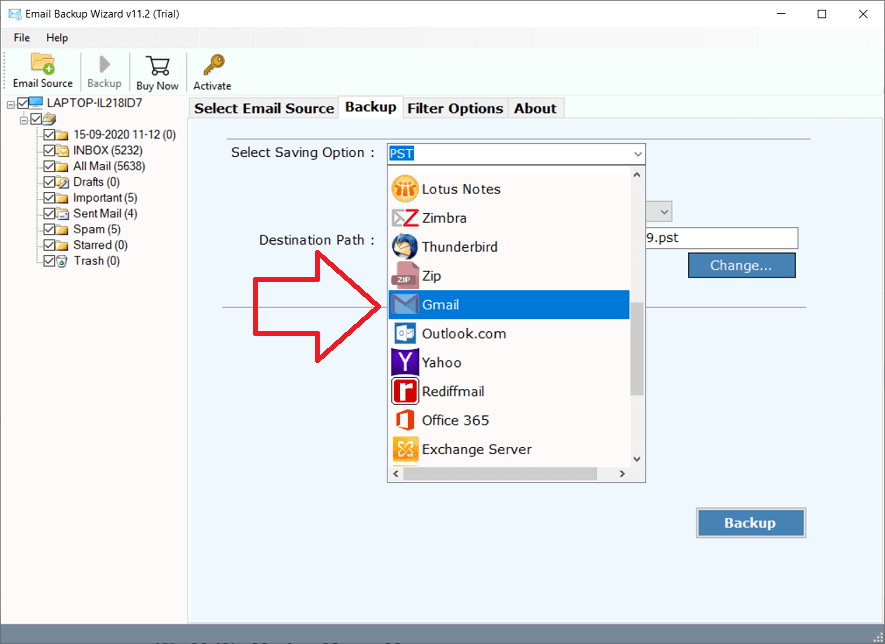
Task: Switch to the About tab
Action: click(x=535, y=108)
